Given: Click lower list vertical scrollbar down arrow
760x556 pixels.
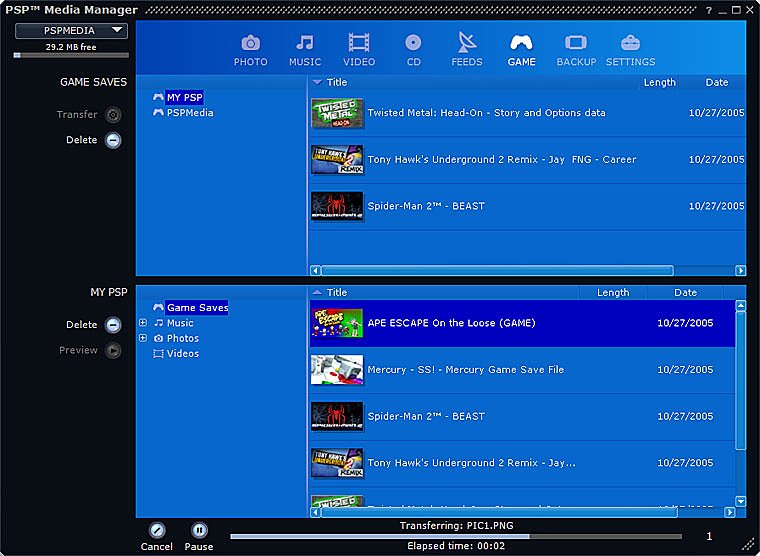Looking at the screenshot, I should point(740,501).
